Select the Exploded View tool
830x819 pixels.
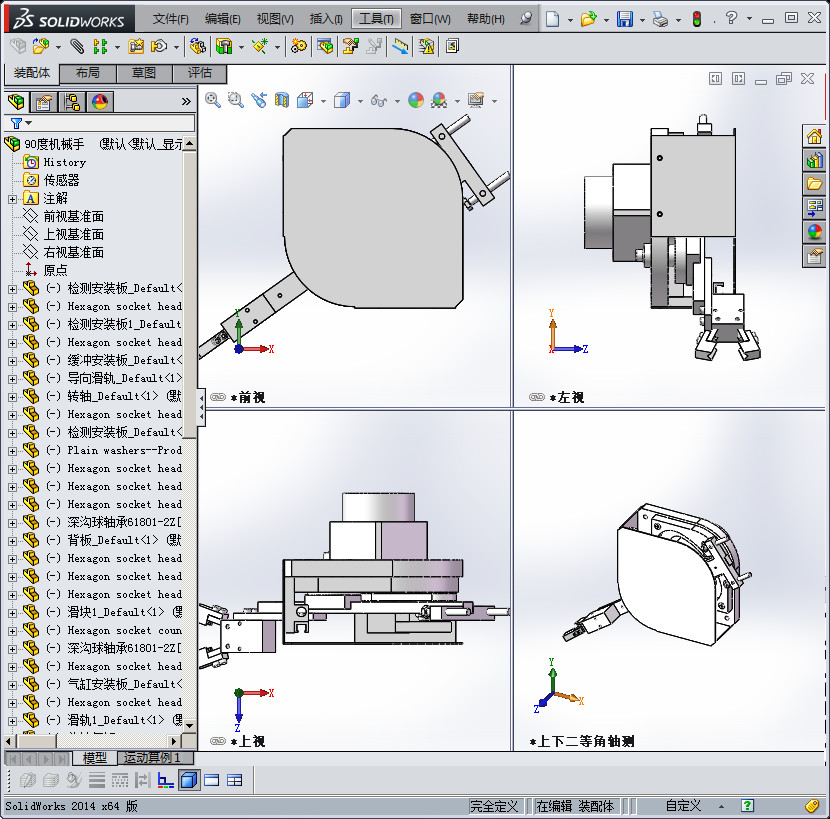point(350,47)
